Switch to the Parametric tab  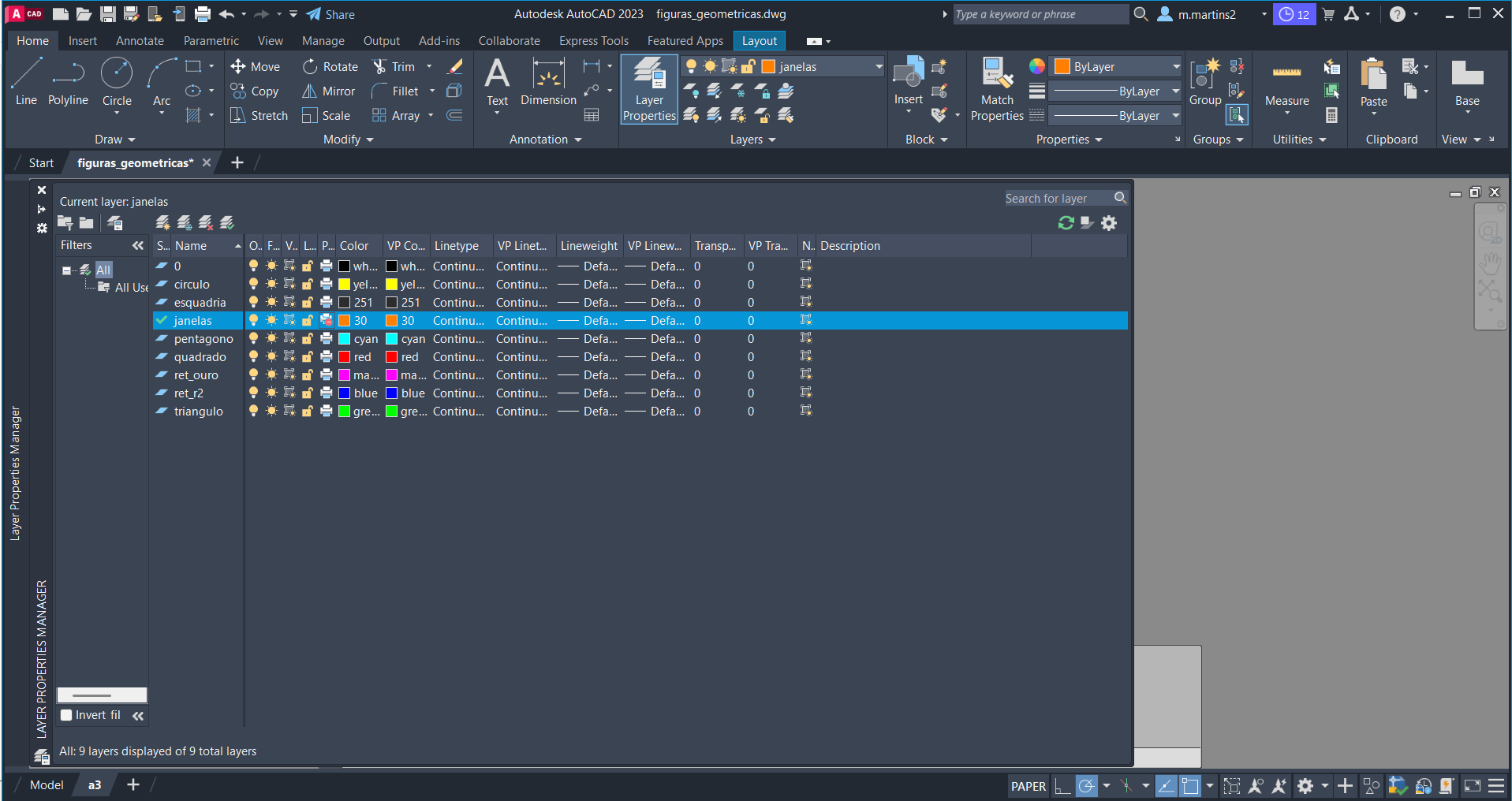click(211, 41)
